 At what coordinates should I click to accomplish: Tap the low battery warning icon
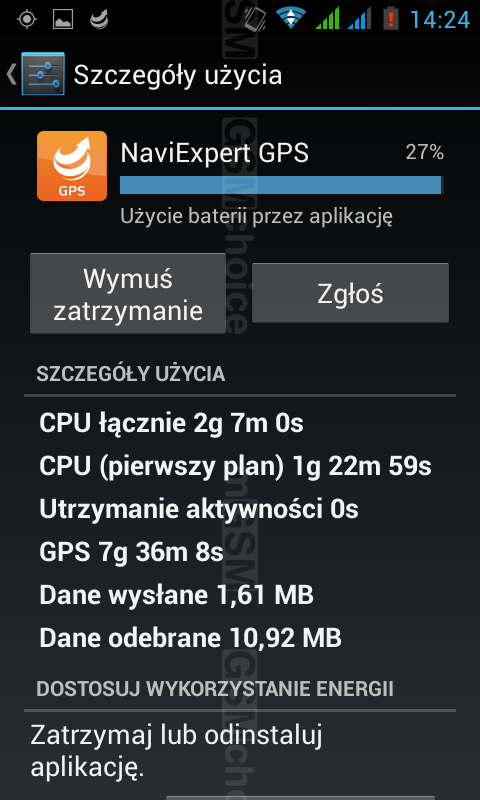[x=391, y=18]
